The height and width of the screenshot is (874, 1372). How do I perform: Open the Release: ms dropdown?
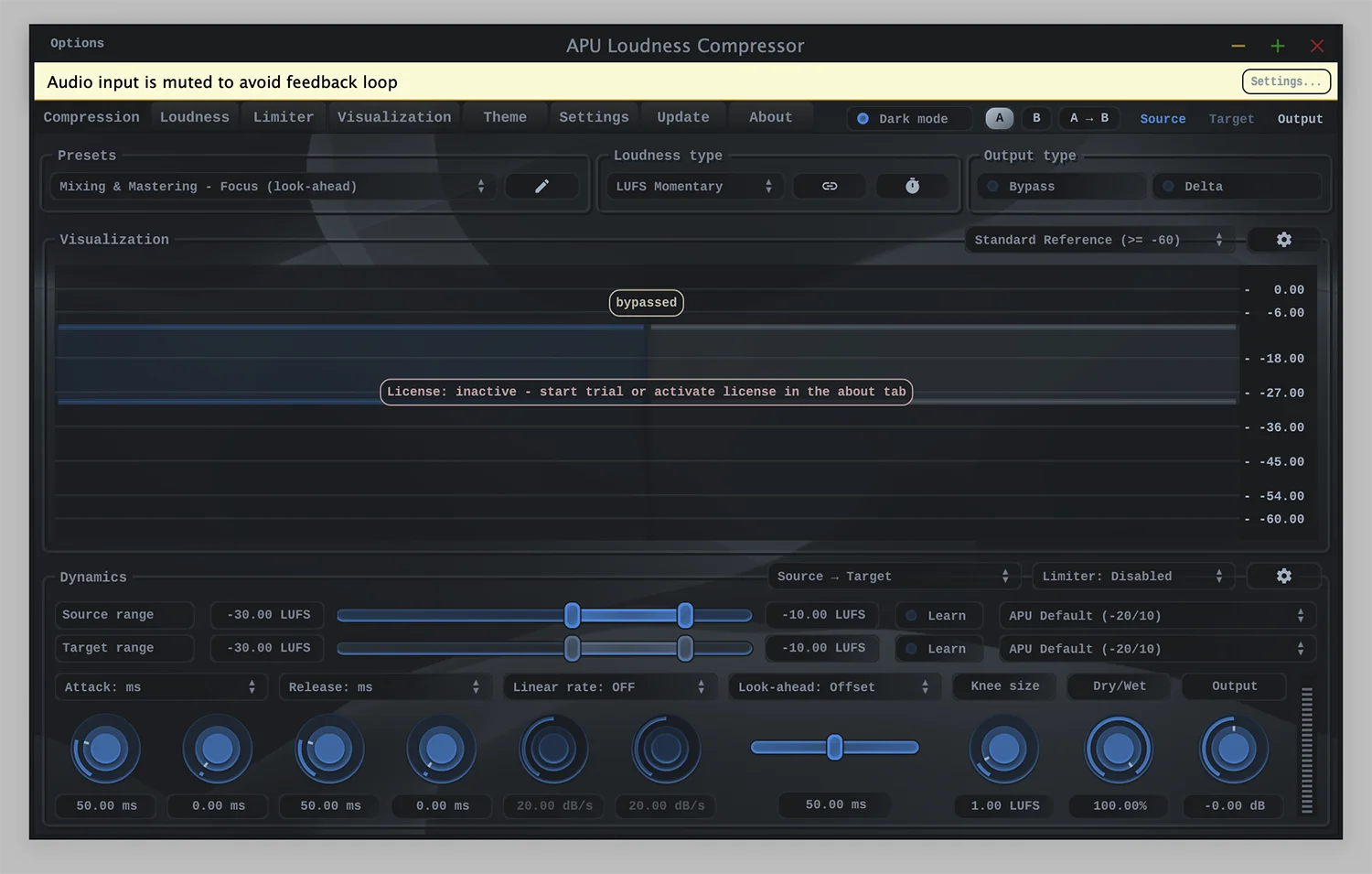click(x=384, y=687)
